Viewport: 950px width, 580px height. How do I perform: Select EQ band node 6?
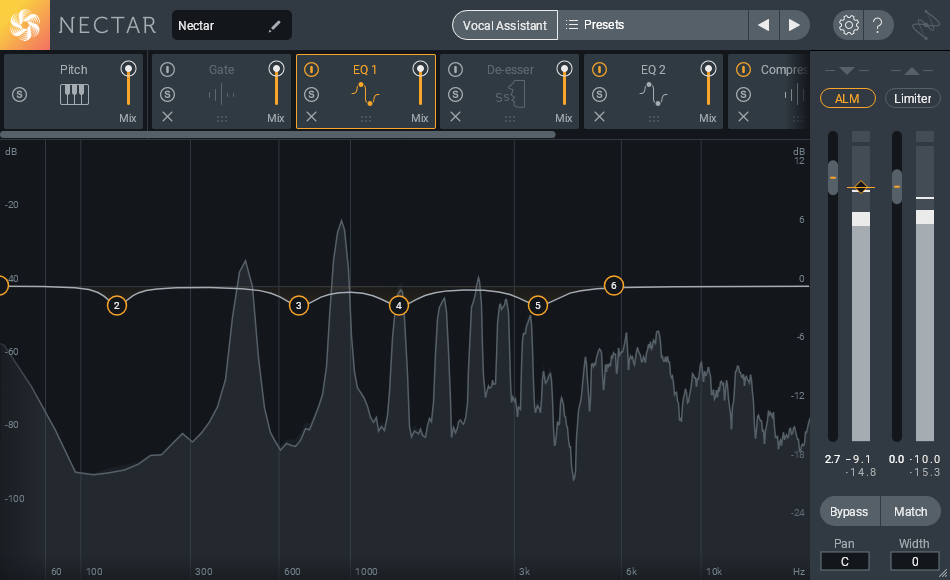(x=614, y=285)
